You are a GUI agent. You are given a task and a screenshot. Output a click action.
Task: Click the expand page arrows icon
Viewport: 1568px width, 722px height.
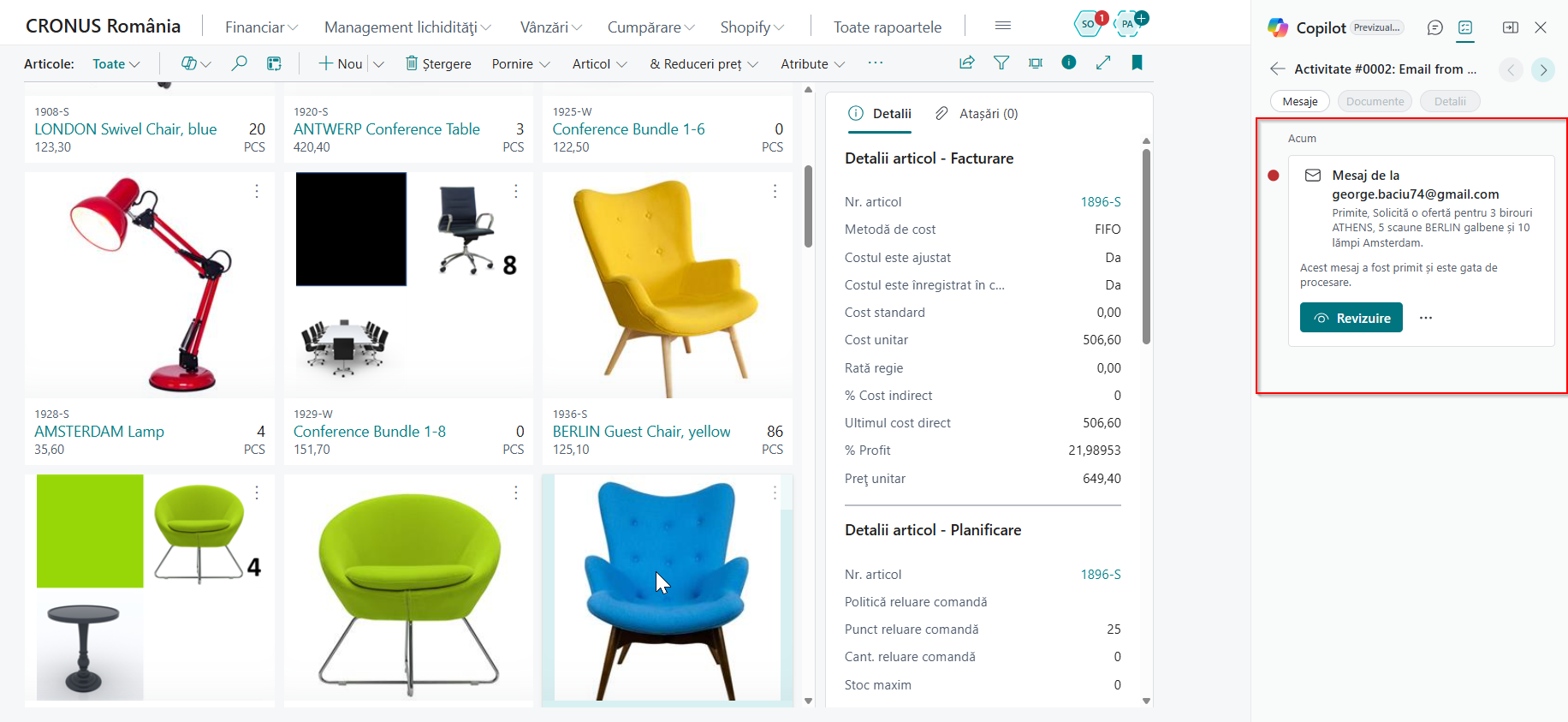tap(1103, 63)
